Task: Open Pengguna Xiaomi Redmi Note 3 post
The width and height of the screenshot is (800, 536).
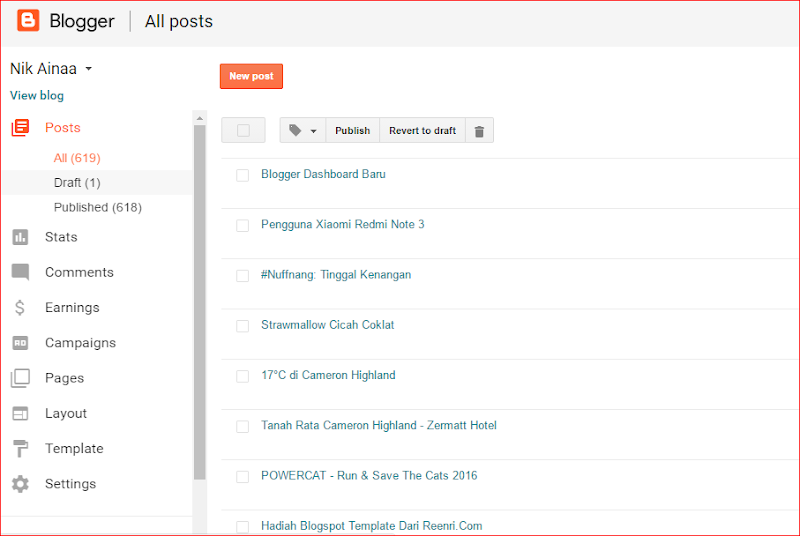Action: click(342, 224)
